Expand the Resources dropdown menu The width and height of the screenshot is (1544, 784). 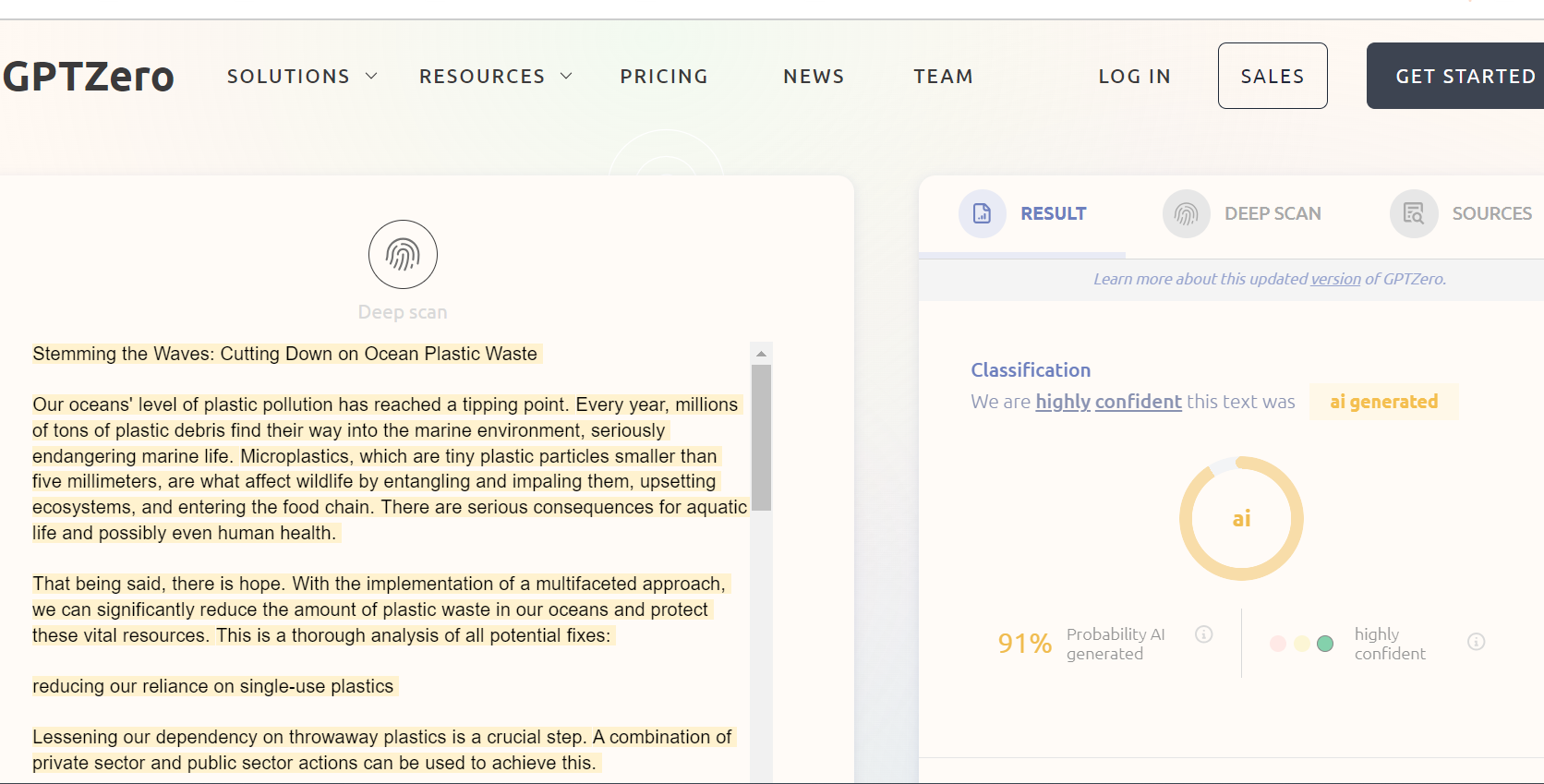tap(495, 77)
